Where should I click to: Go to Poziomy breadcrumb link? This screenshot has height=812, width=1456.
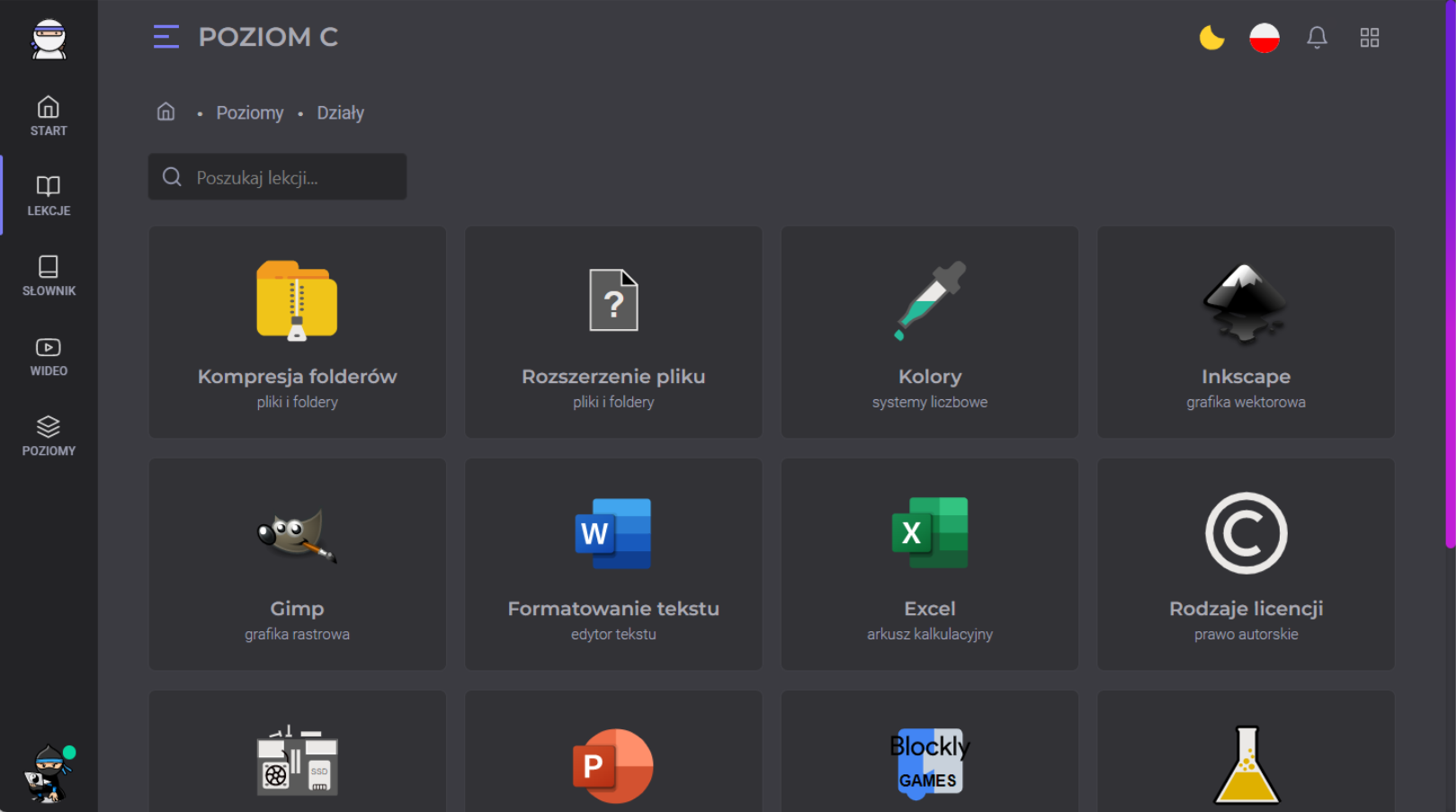(249, 112)
